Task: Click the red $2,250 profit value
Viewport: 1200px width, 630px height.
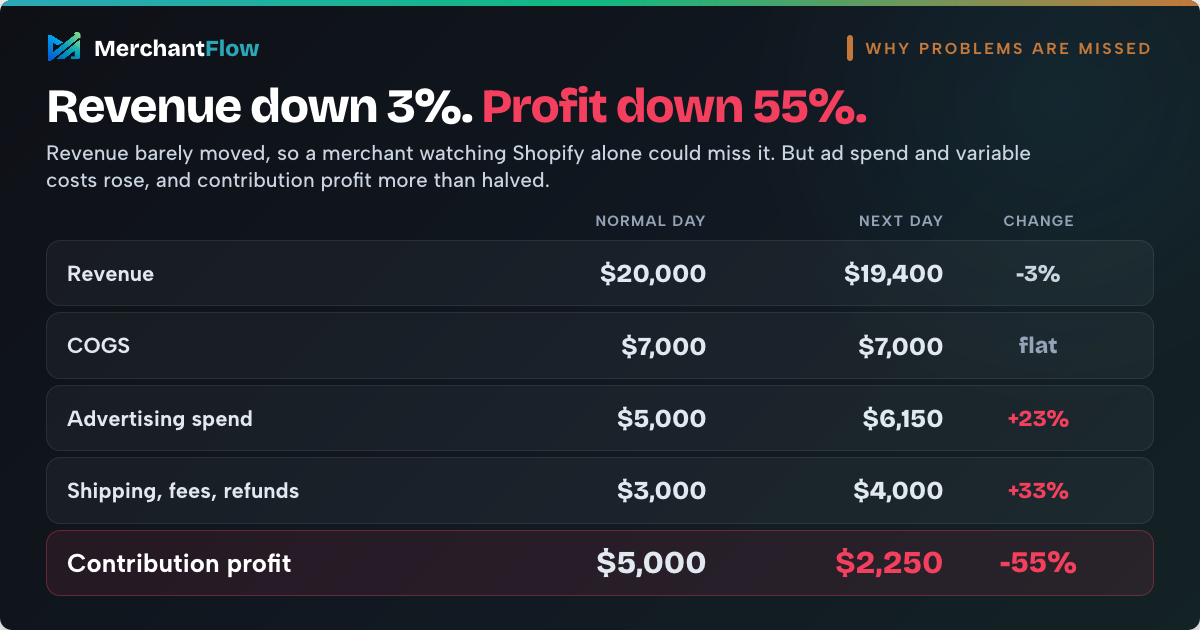Action: [889, 563]
